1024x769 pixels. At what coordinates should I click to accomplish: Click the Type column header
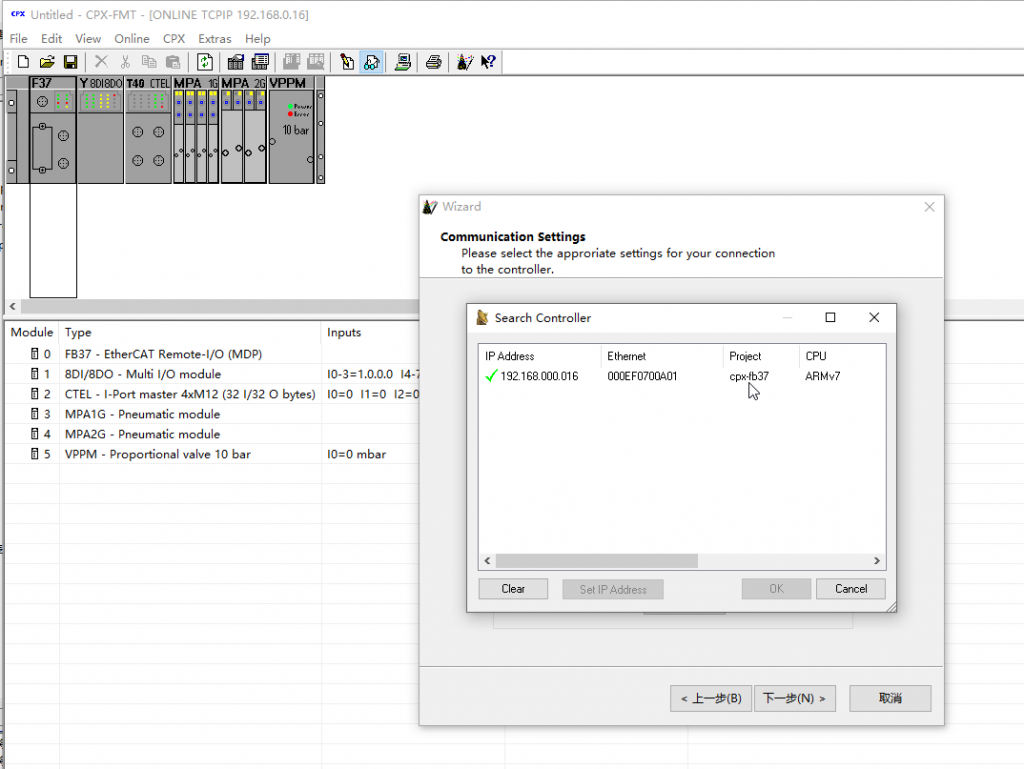coord(190,332)
